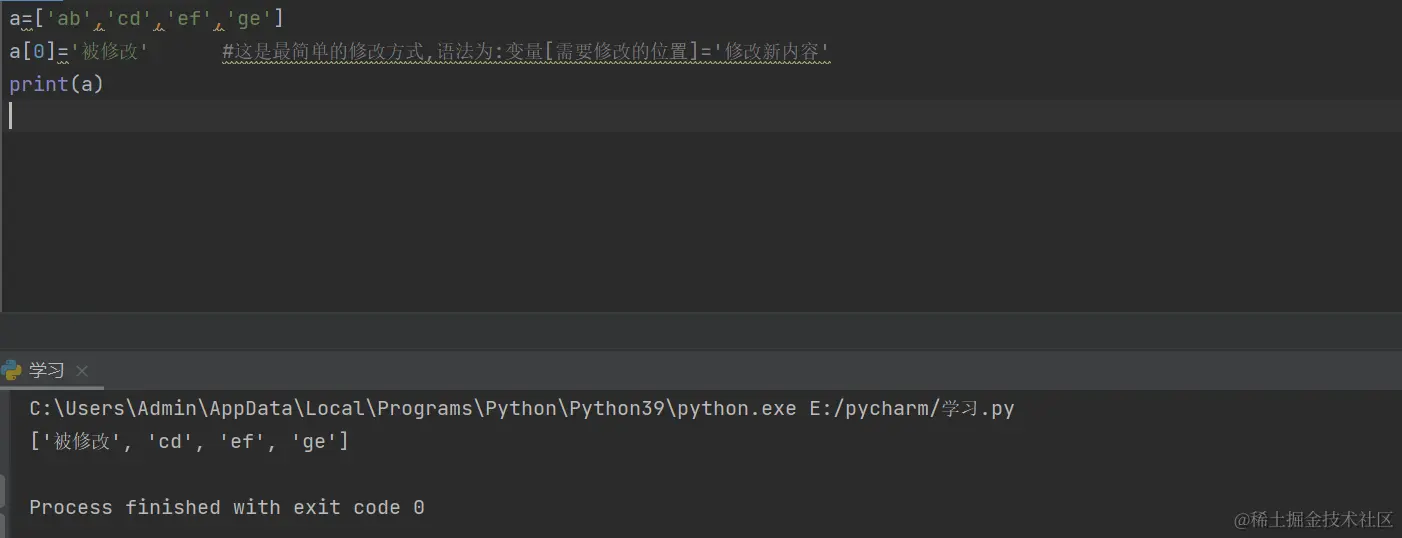Click the 'Process finished with exit code 0' message
This screenshot has width=1402, height=538.
point(227,507)
